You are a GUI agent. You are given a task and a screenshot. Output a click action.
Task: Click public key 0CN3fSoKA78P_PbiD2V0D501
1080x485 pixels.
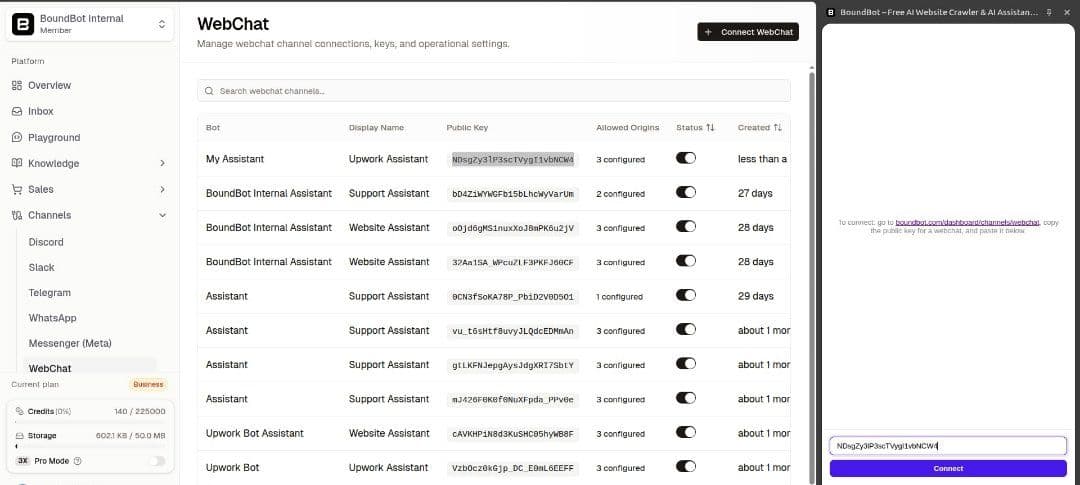(x=512, y=297)
